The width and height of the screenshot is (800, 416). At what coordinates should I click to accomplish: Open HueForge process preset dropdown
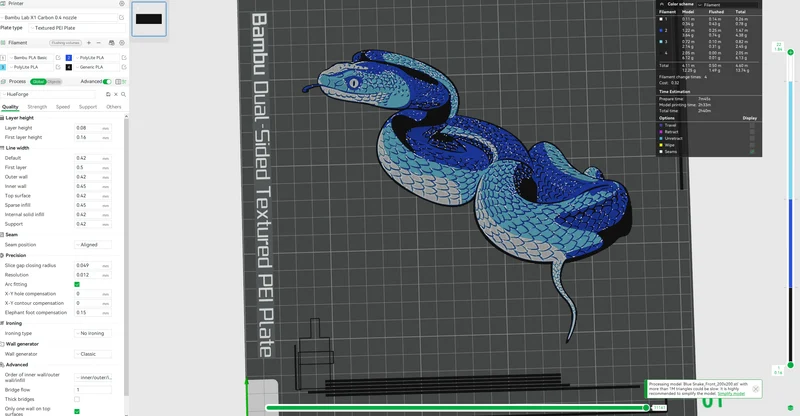pos(48,94)
